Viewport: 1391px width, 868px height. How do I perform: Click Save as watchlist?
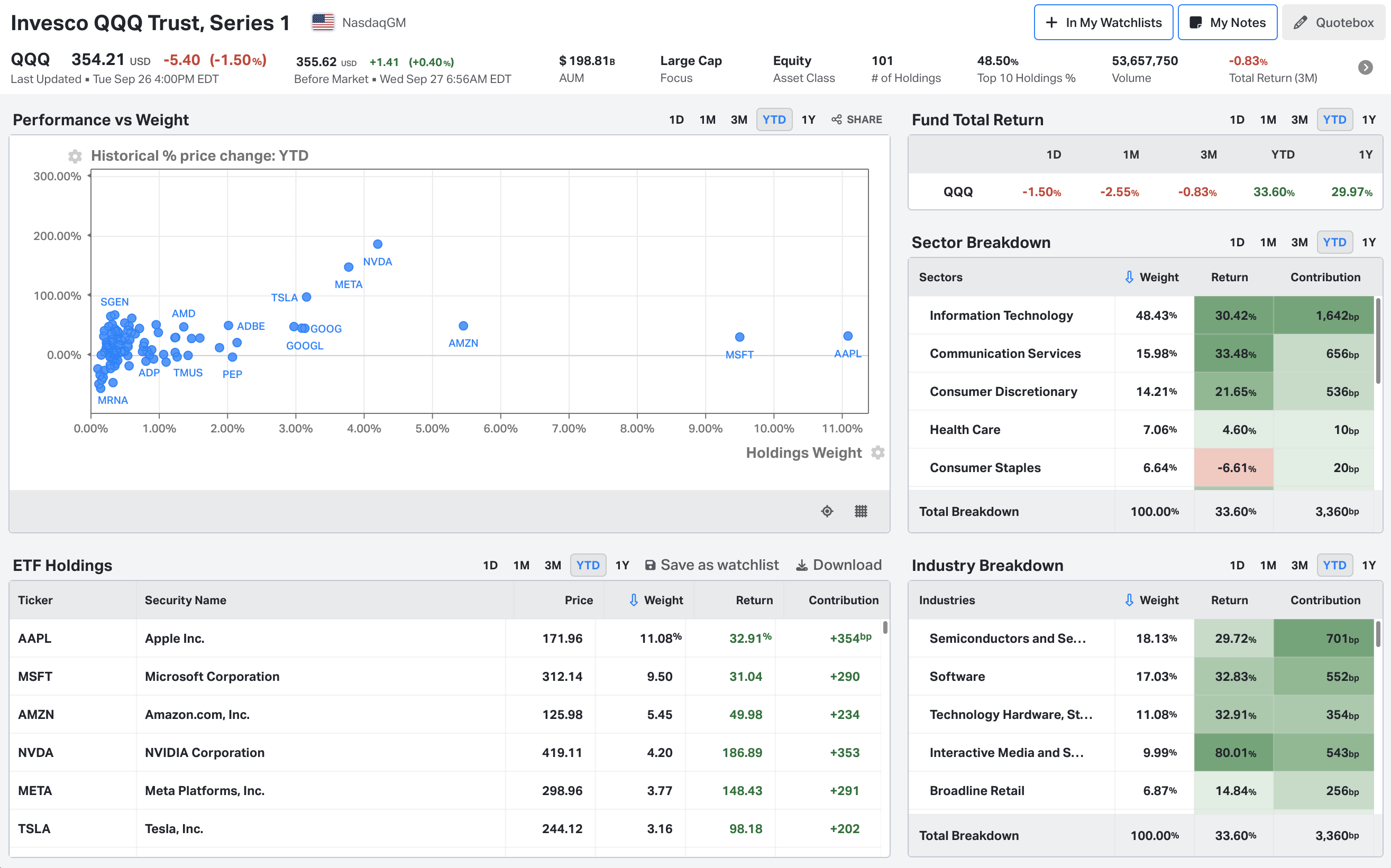[x=711, y=565]
